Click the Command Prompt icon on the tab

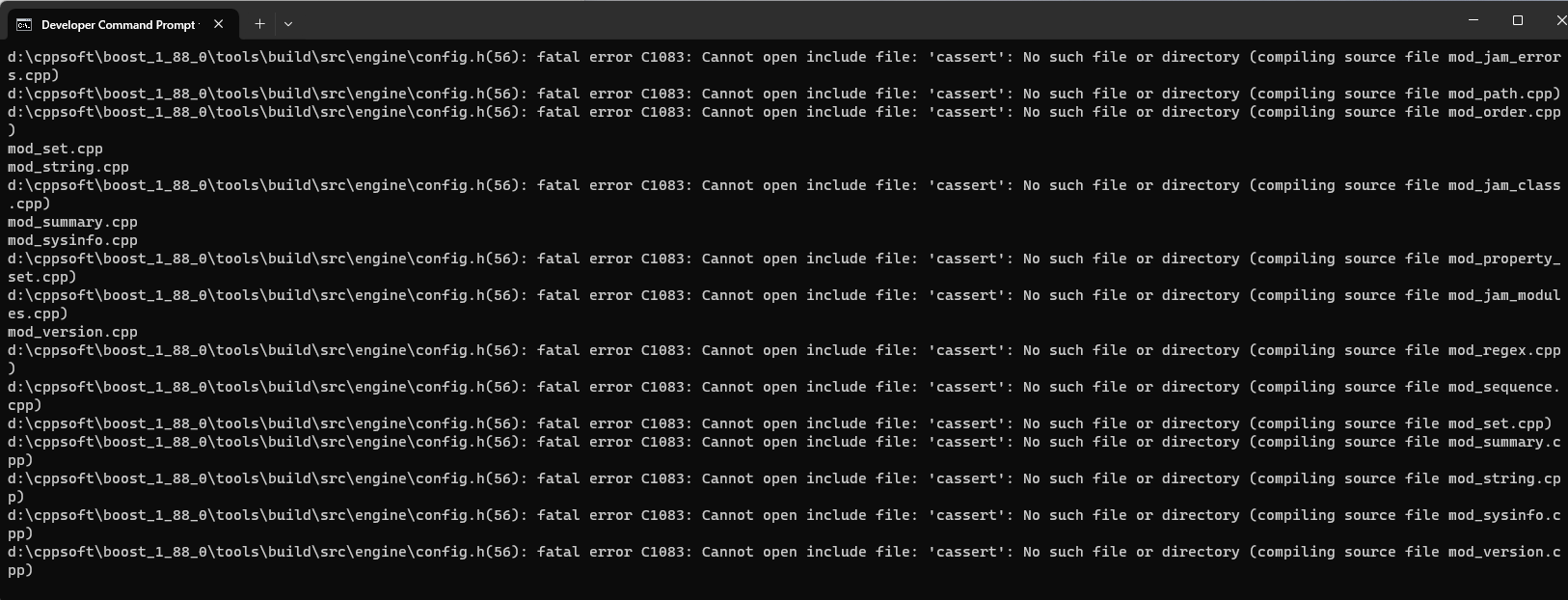[22, 24]
